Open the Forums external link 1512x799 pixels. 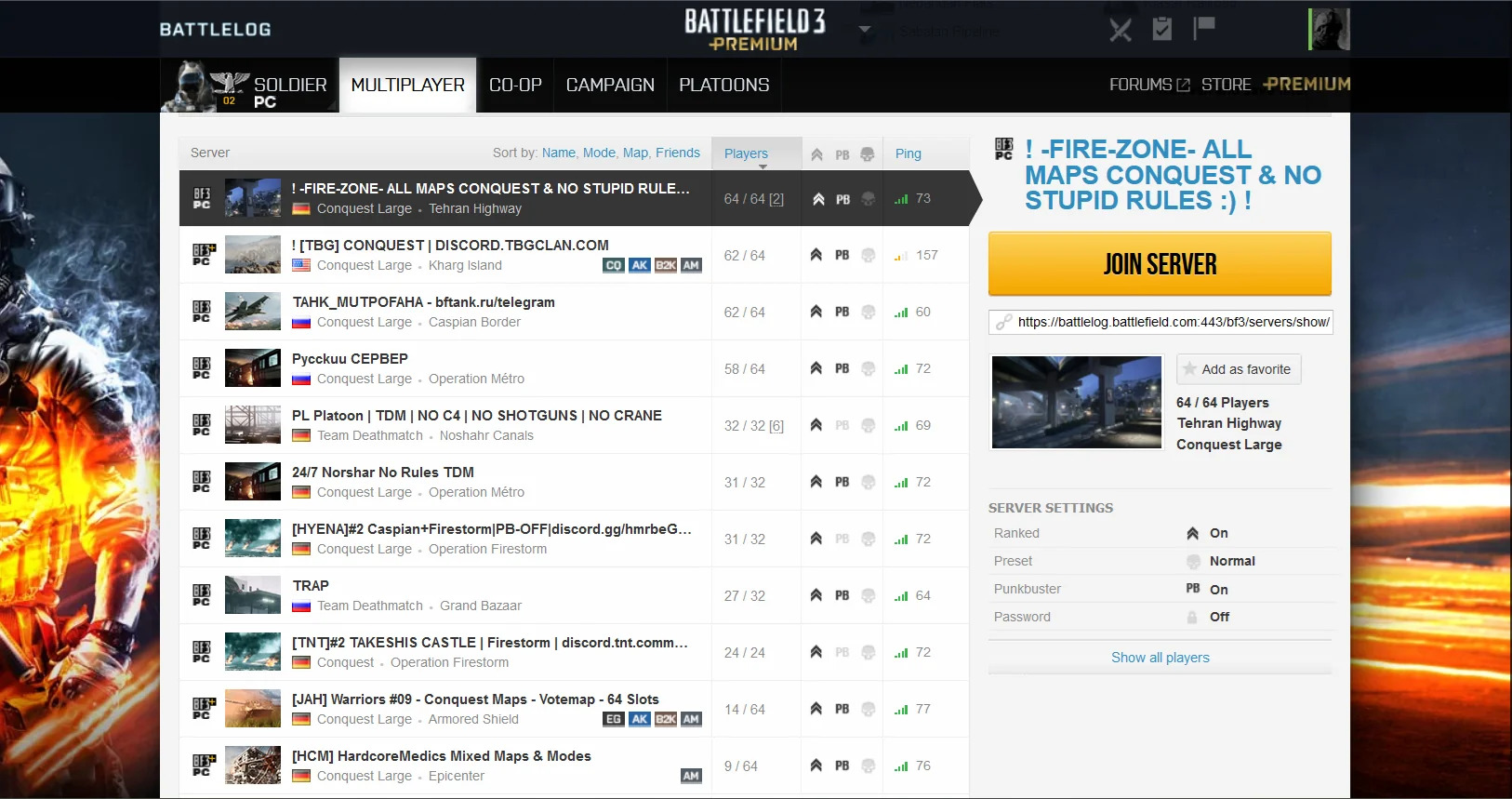(1149, 85)
